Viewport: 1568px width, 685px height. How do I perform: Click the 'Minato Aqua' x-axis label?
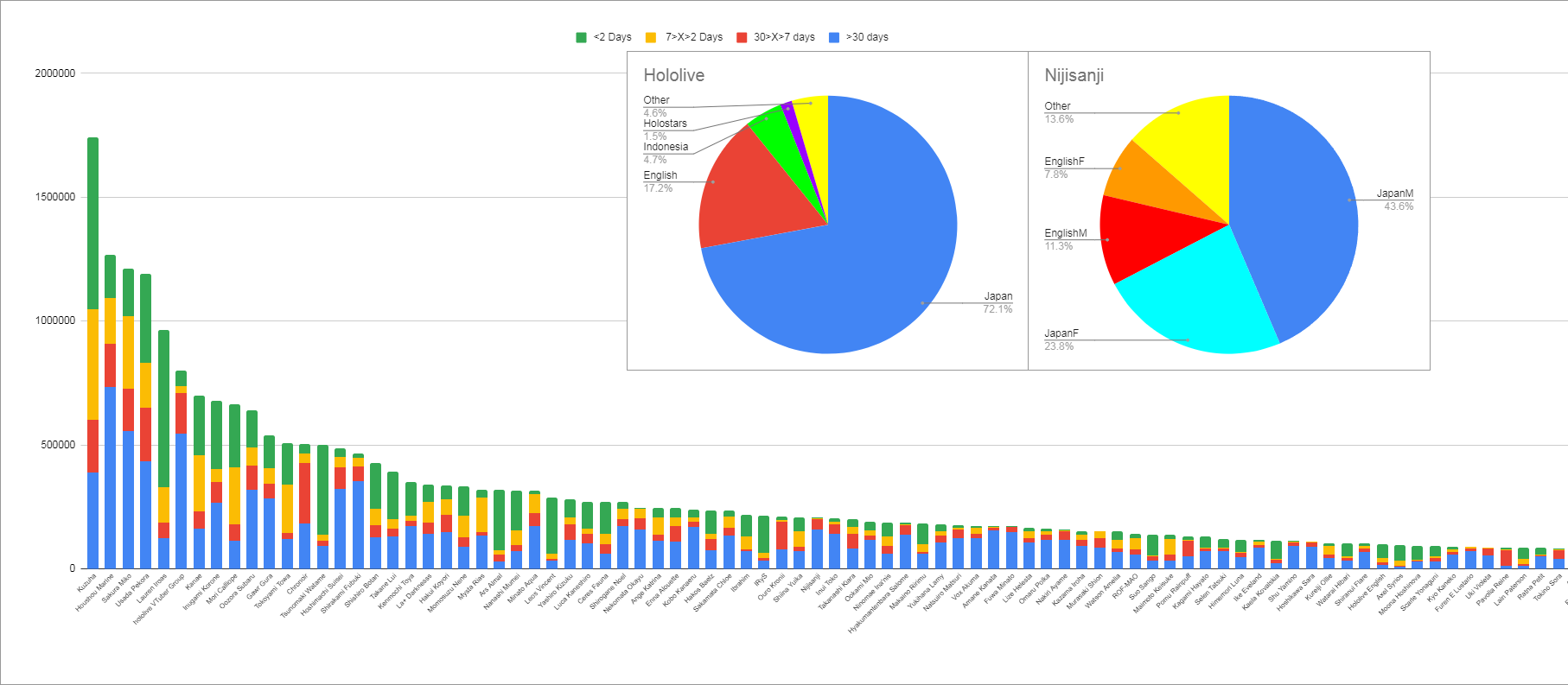coord(522,589)
